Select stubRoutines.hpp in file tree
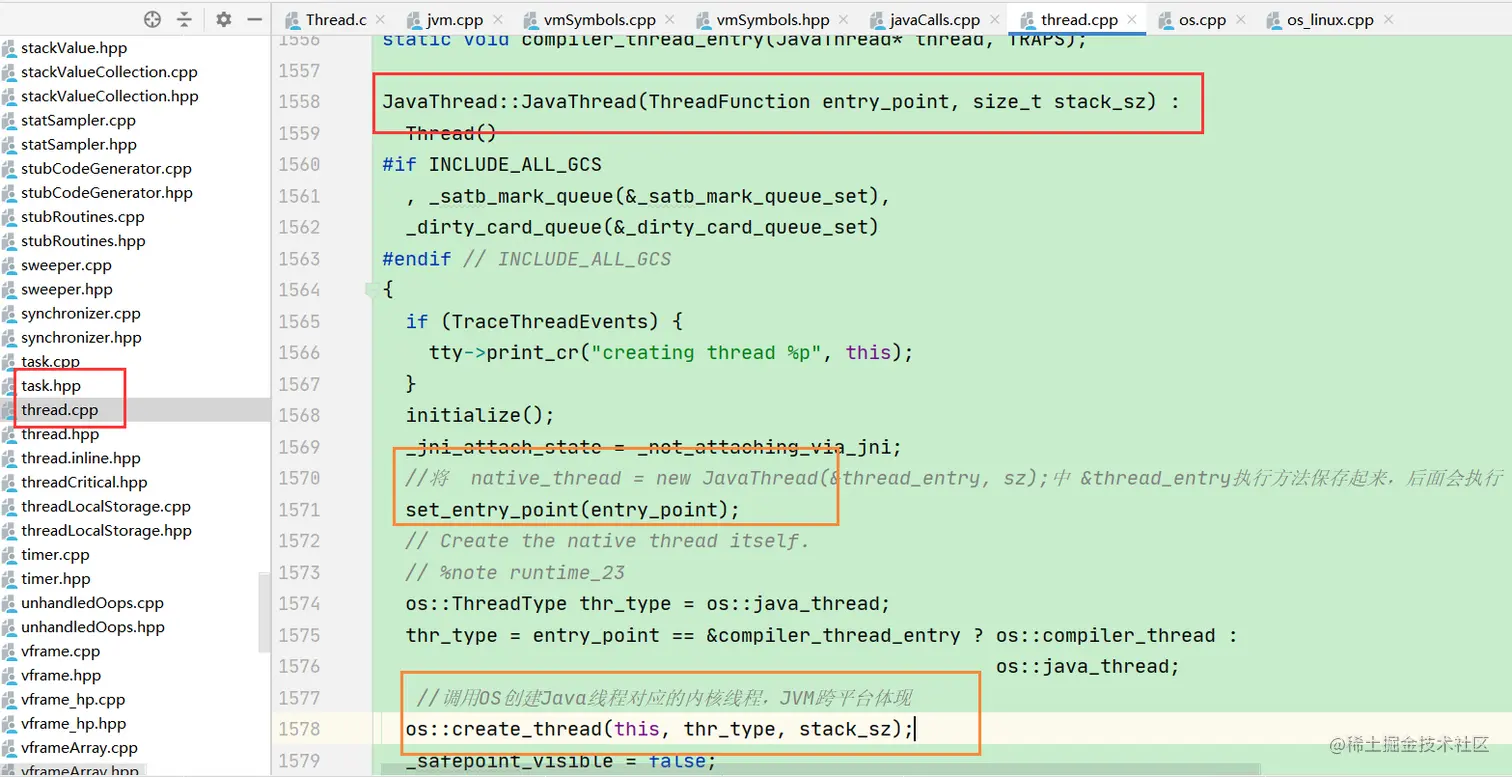The width and height of the screenshot is (1512, 777). (x=83, y=241)
